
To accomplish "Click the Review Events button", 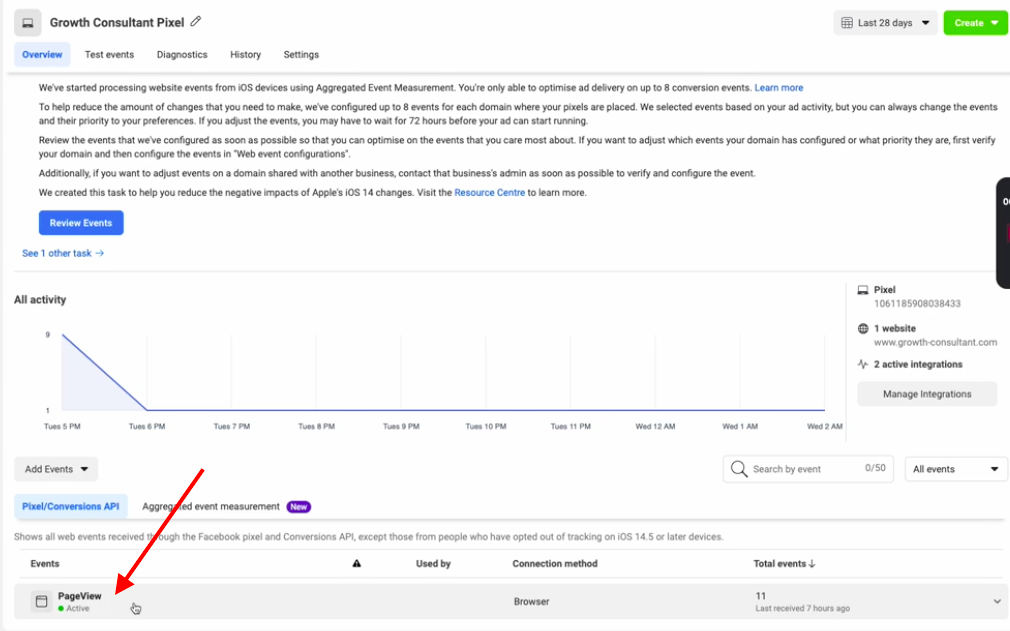I will (81, 223).
